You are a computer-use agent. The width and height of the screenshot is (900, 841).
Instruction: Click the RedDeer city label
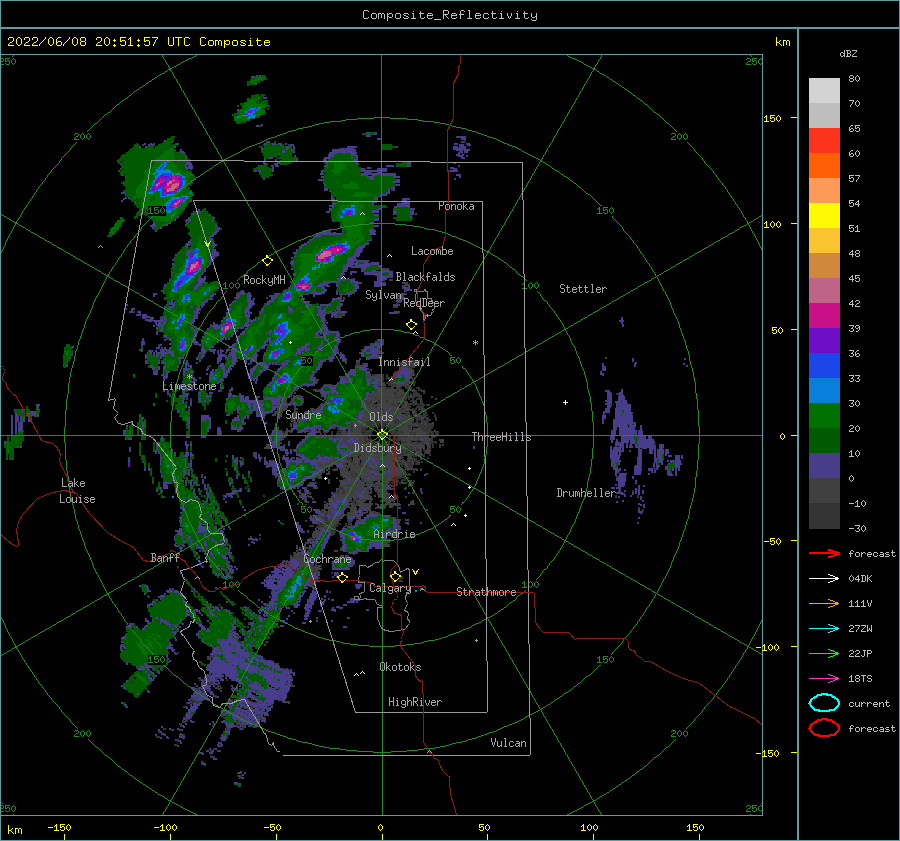point(424,303)
